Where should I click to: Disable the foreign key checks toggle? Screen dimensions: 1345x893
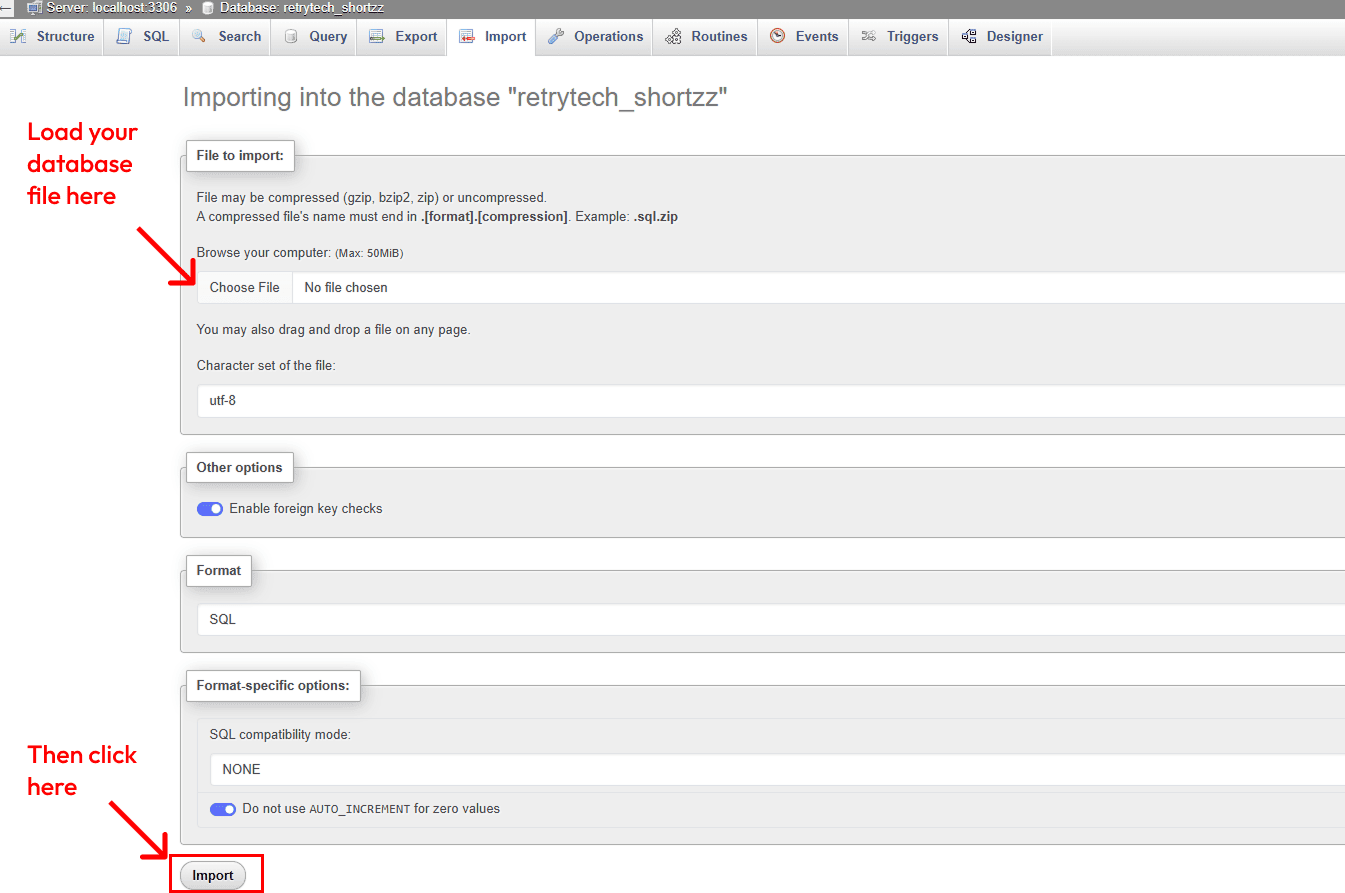tap(210, 509)
